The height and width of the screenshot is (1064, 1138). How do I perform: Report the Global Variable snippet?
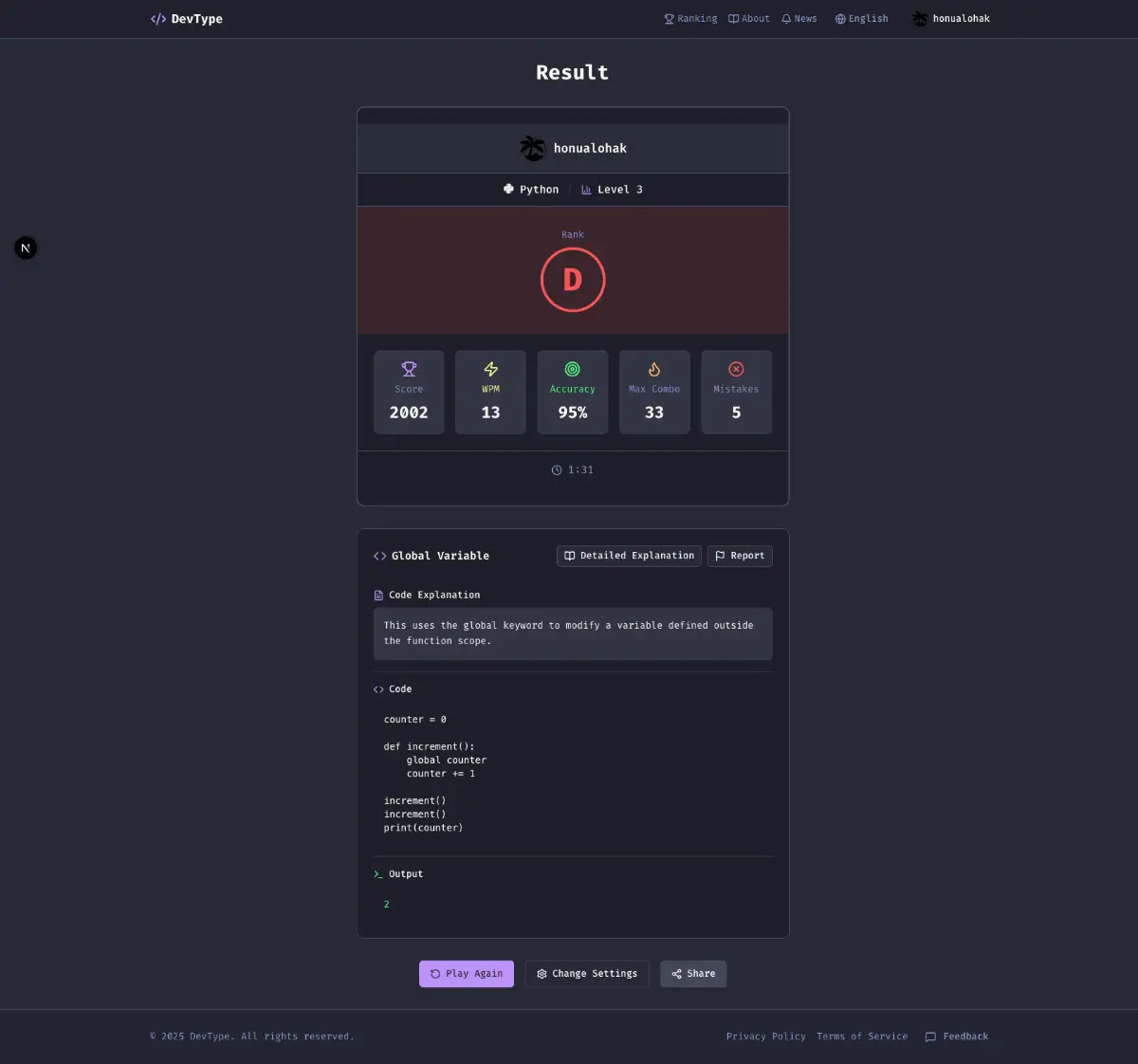[740, 556]
